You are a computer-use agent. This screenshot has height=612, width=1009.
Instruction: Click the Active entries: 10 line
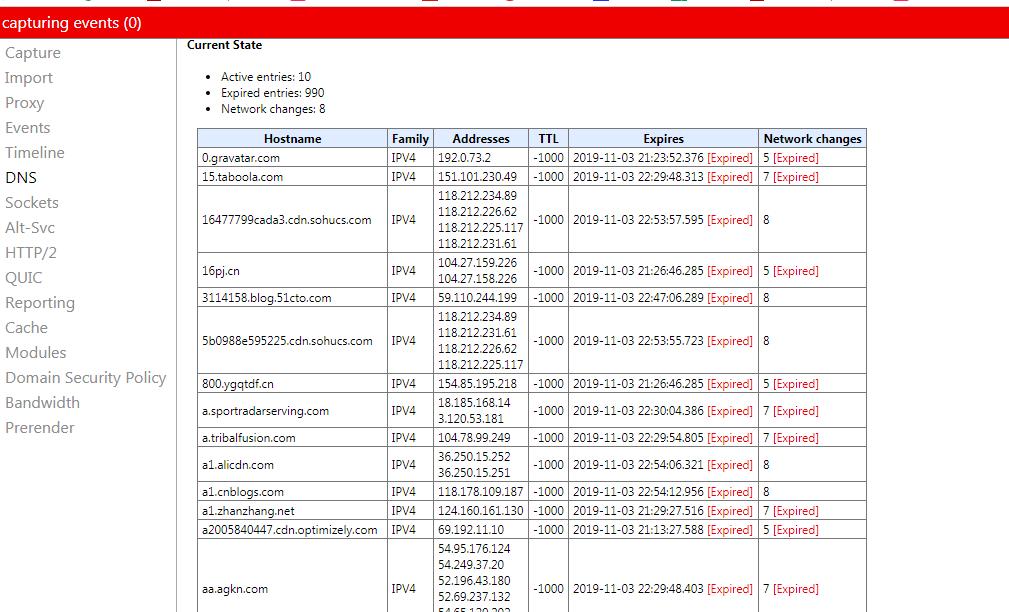coord(266,77)
